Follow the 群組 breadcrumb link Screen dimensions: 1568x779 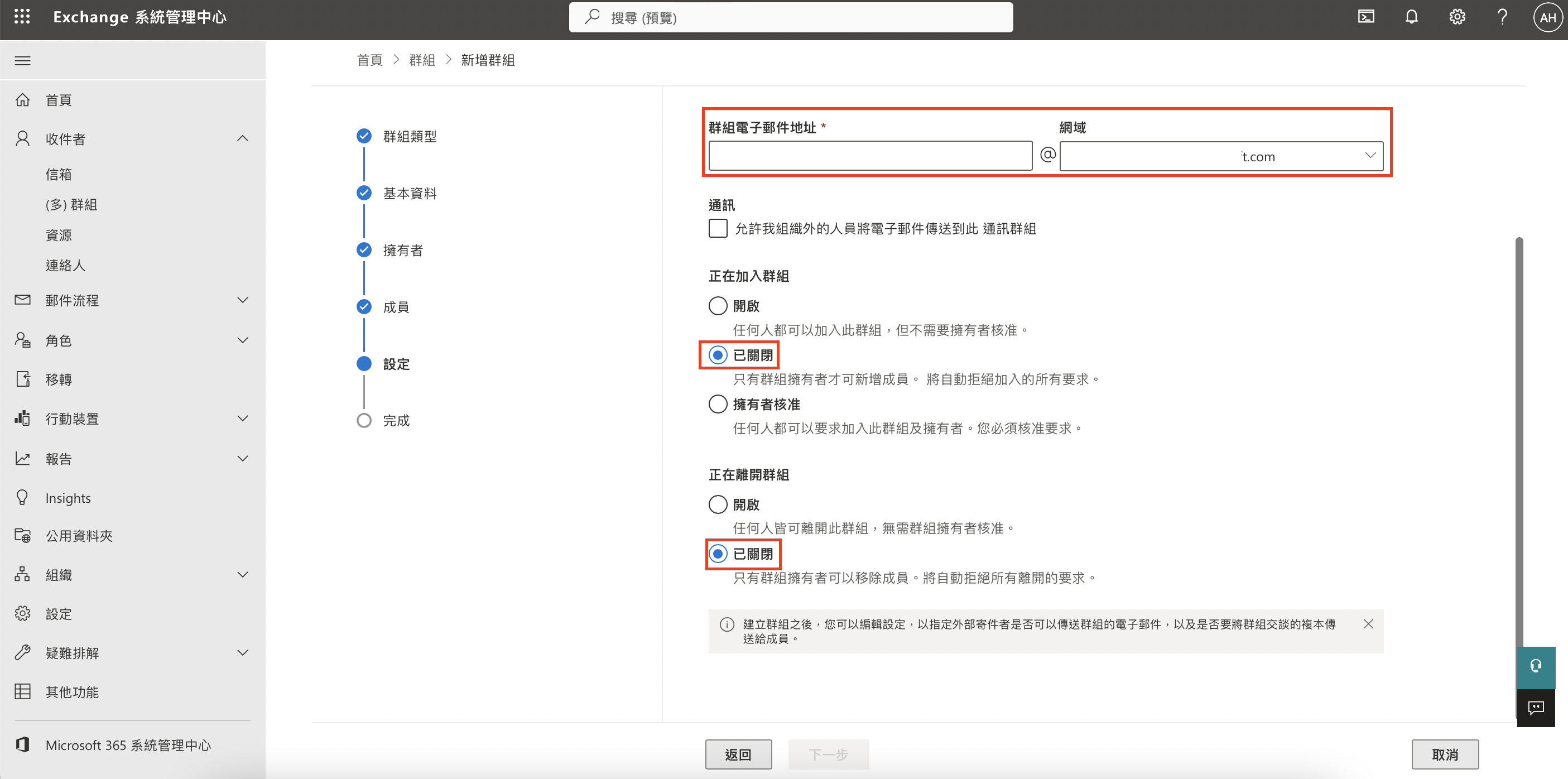pos(422,60)
